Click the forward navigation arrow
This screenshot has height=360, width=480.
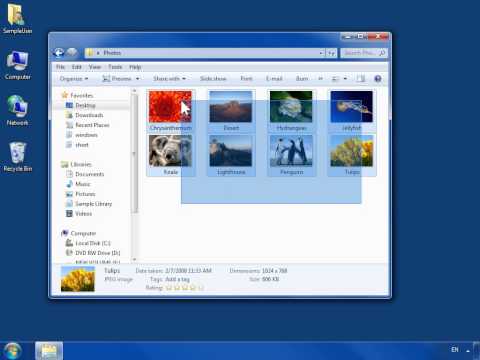pos(72,53)
